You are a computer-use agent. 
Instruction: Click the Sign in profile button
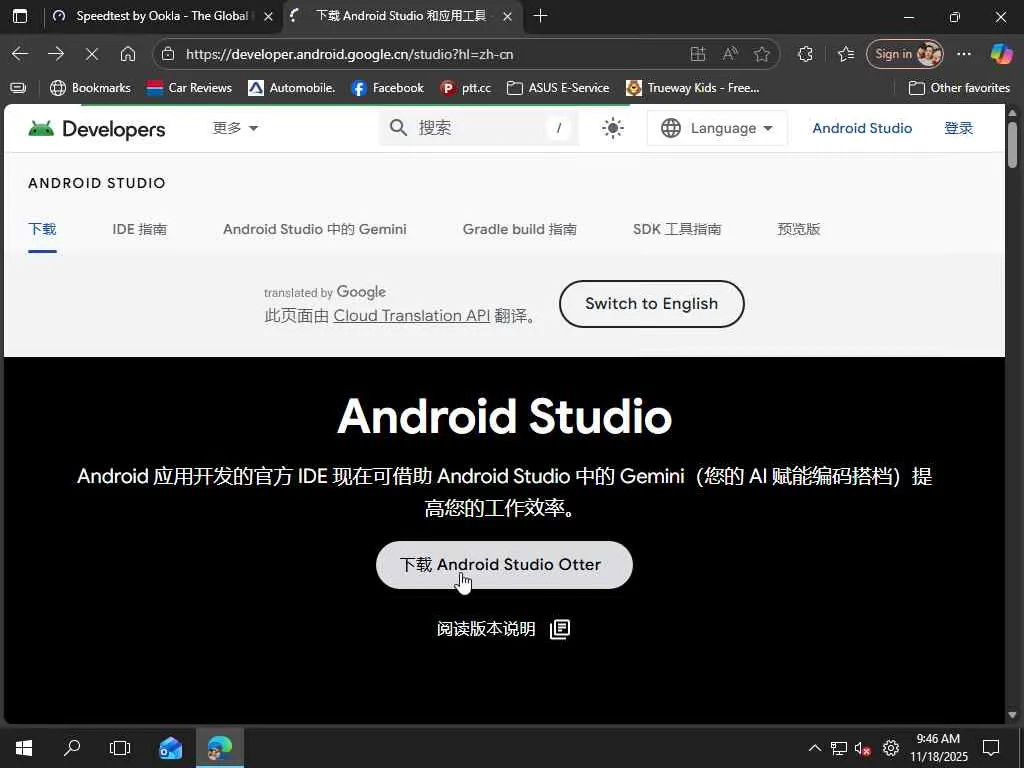(905, 54)
